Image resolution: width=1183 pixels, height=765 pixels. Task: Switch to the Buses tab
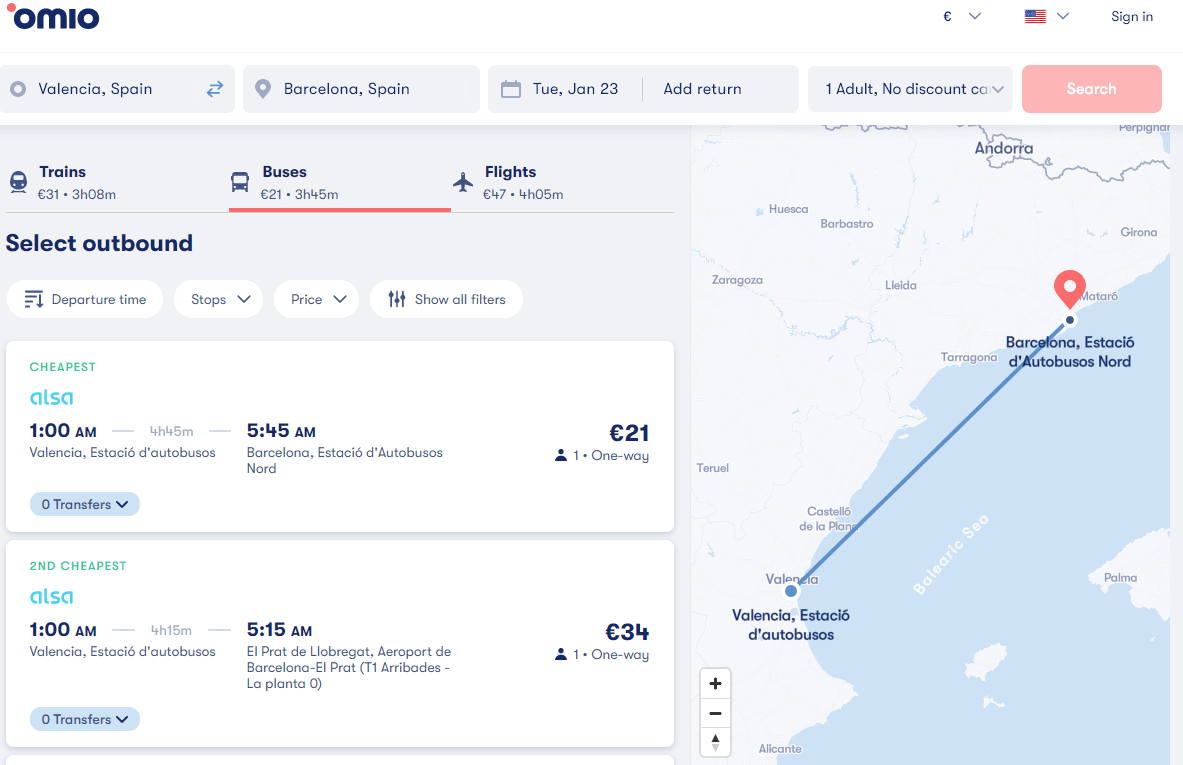coord(285,181)
